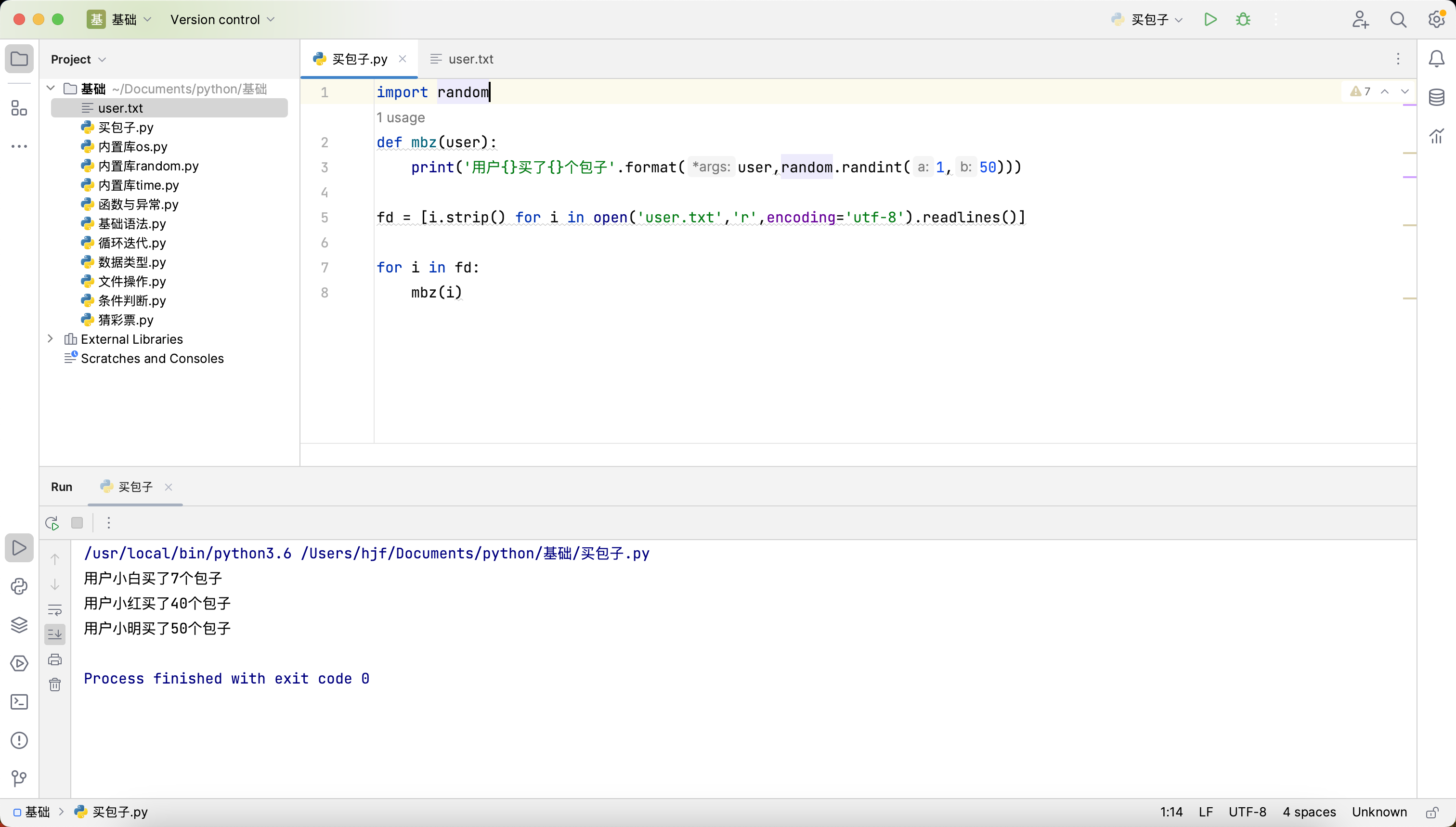Open the Problems tool window
1456x827 pixels.
pyautogui.click(x=19, y=741)
